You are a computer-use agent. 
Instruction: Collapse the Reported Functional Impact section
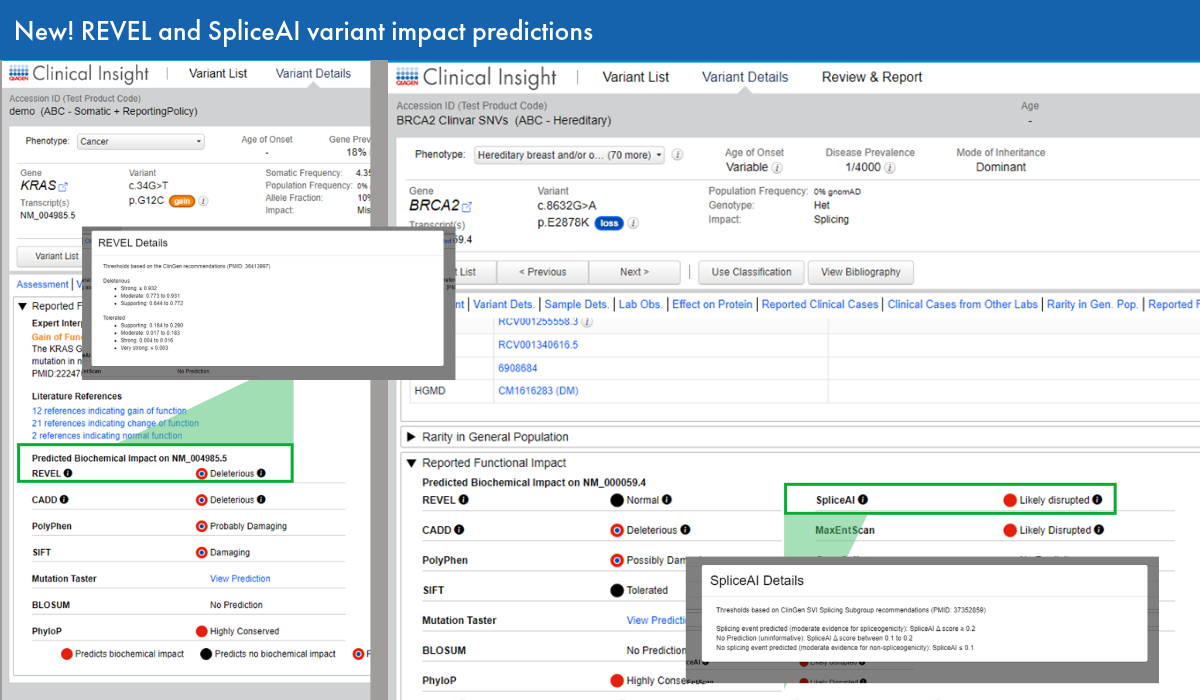(411, 463)
